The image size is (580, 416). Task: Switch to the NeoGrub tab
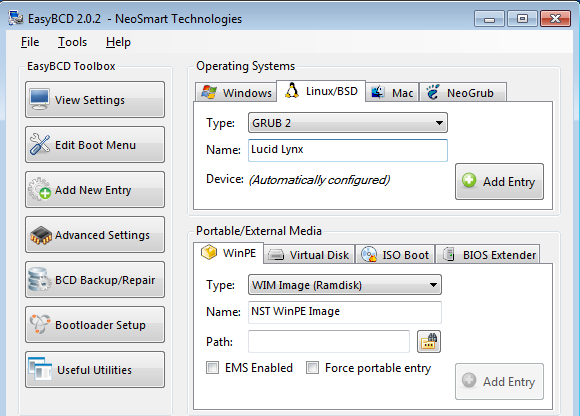463,92
